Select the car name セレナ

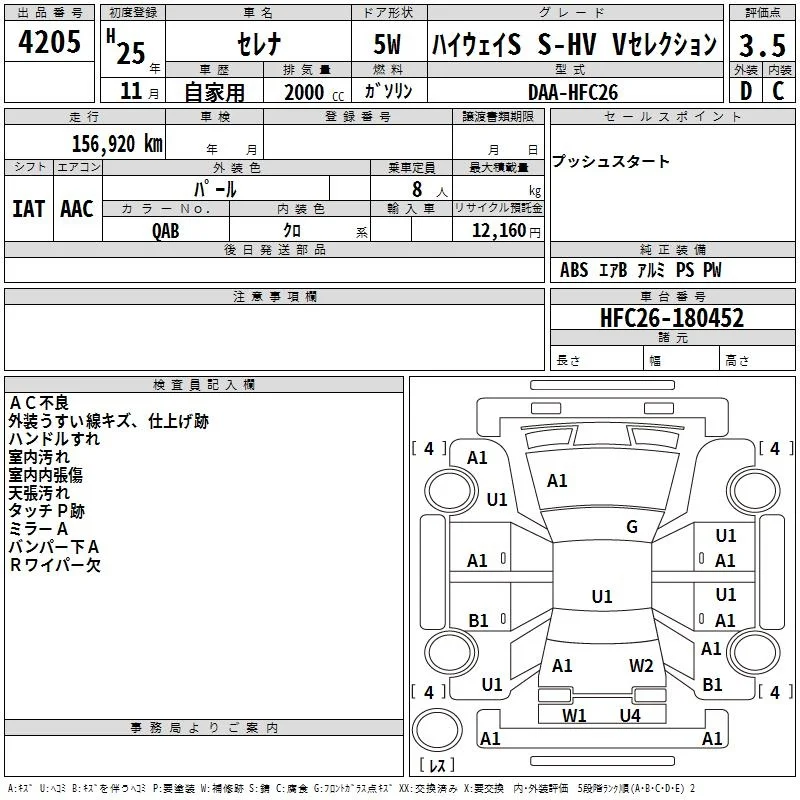[x=259, y=43]
